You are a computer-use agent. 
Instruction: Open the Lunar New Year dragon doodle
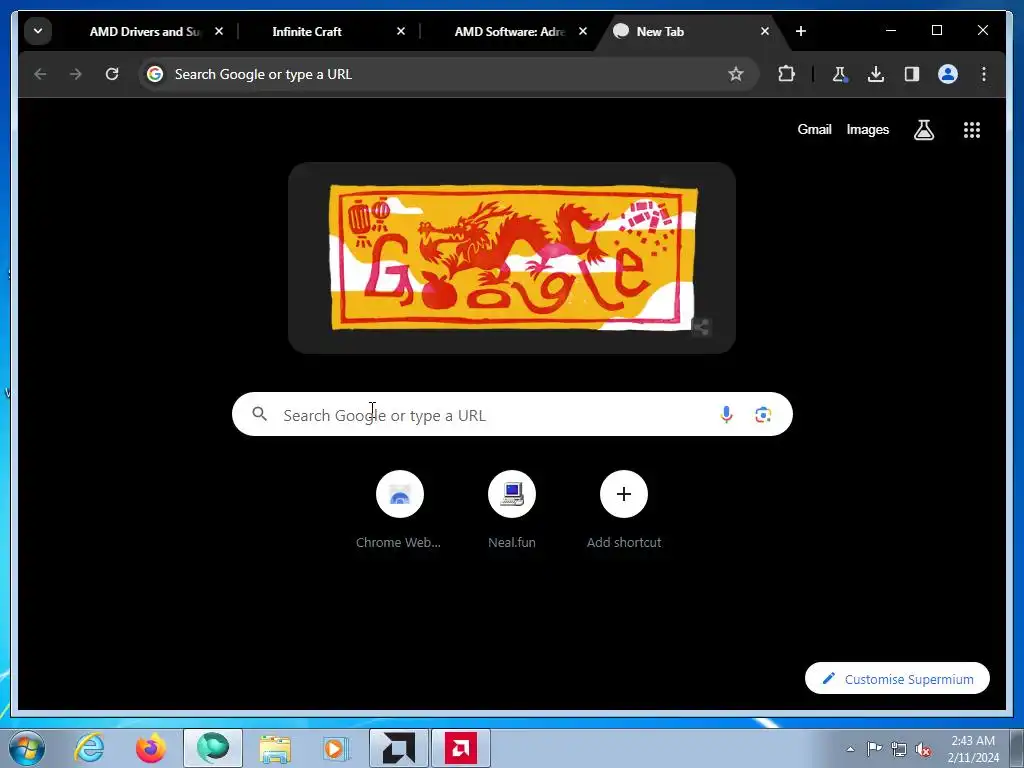513,257
